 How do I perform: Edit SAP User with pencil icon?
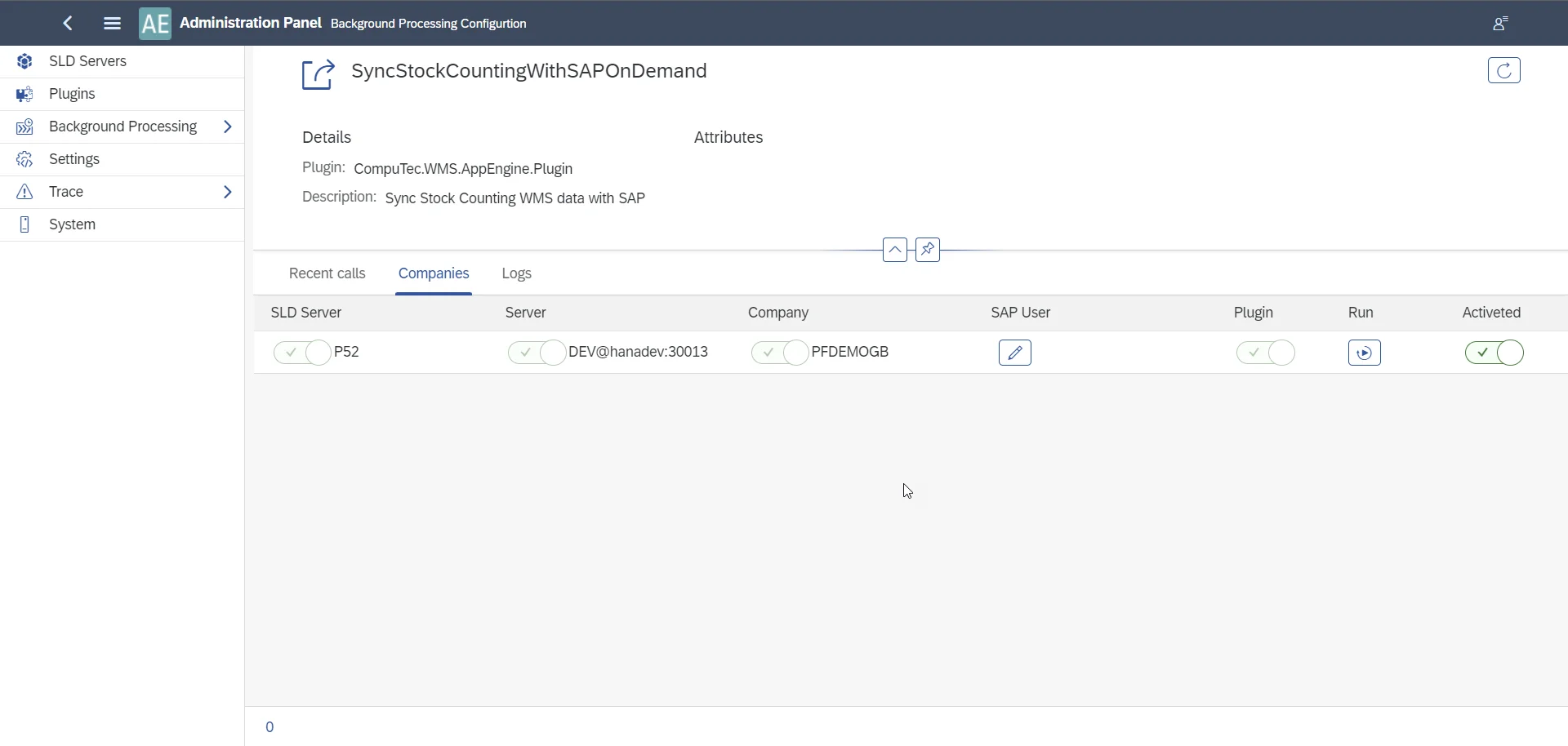tap(1015, 353)
